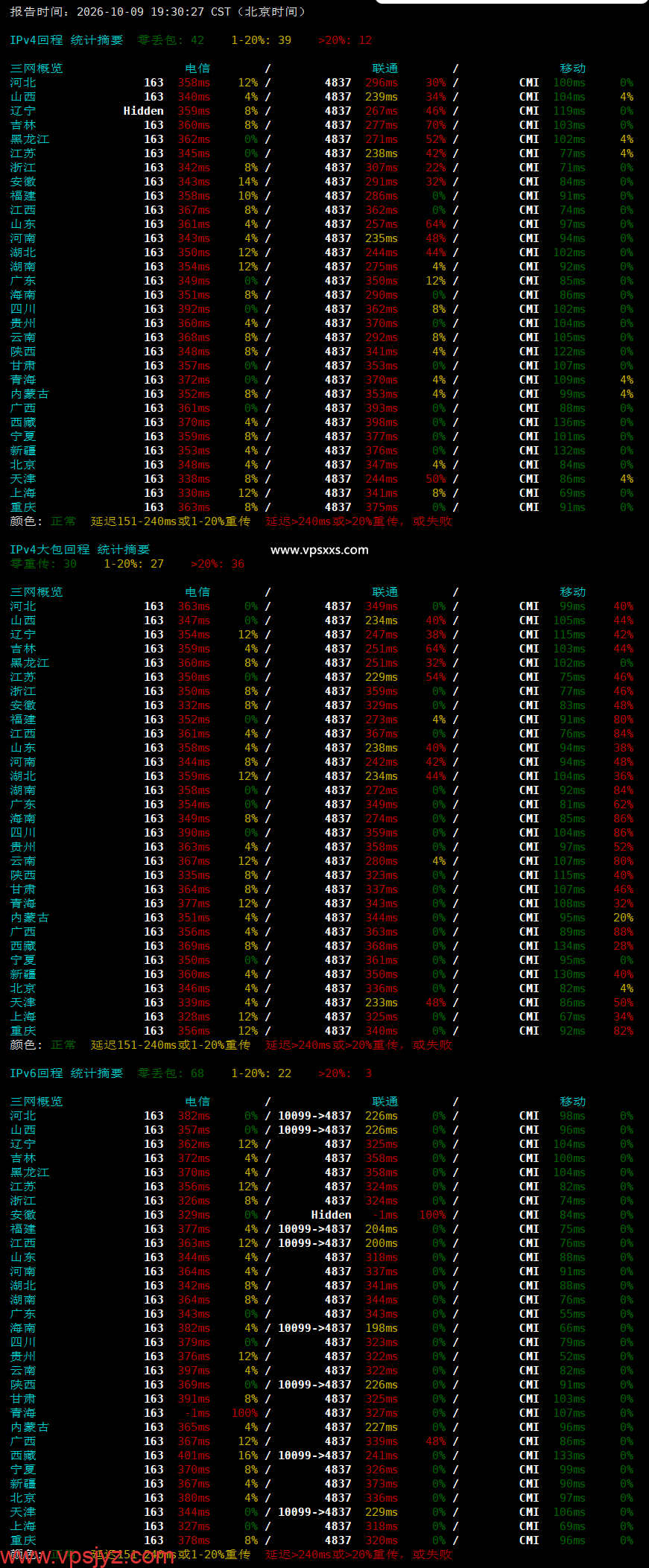The height and width of the screenshot is (1568, 649).
Task: Click '延迟>240ms或>20%重传，或失败' legend under 大包回程 table
Action: 359,1045
